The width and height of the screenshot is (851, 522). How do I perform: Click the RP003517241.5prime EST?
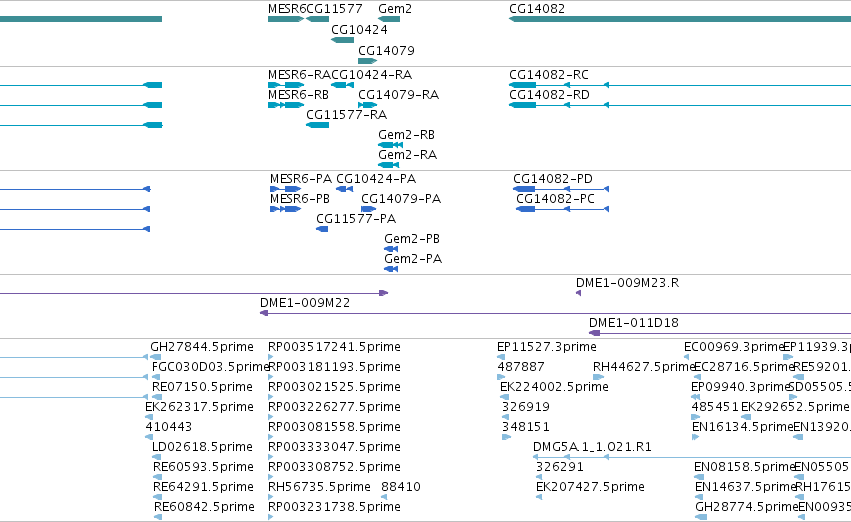(271, 357)
